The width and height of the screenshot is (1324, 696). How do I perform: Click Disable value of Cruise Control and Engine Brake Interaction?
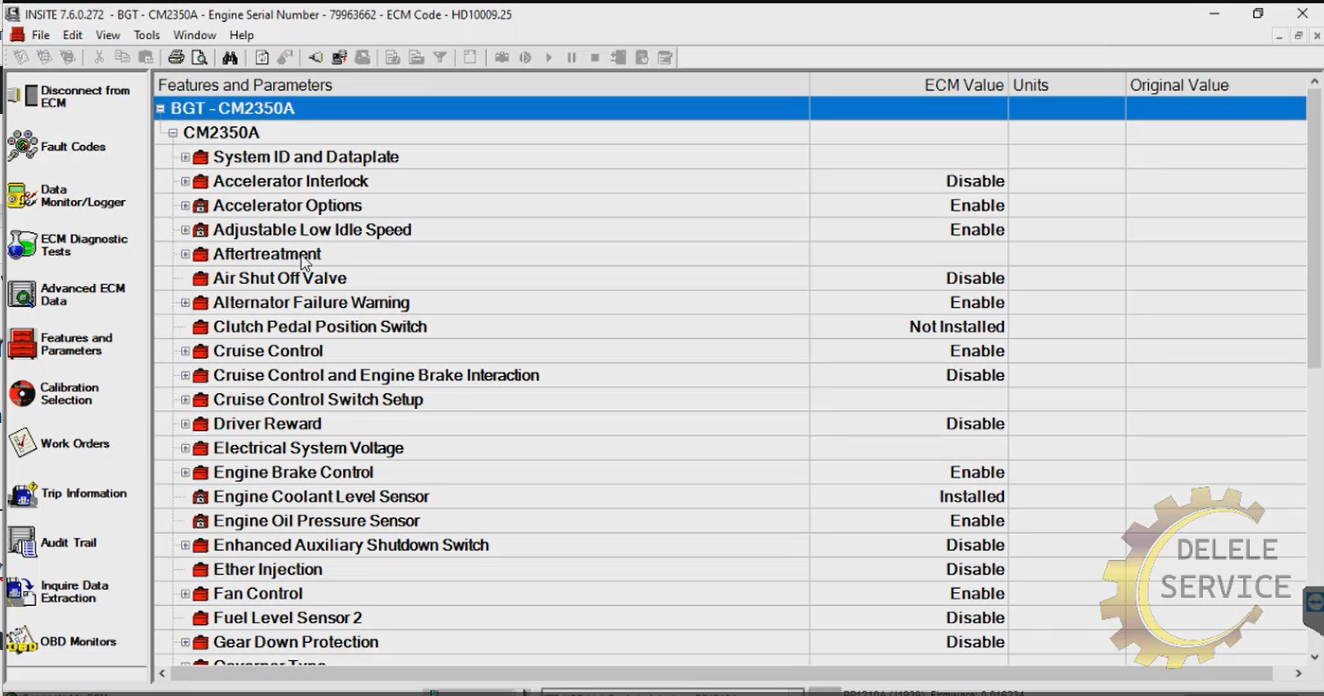[x=975, y=375]
